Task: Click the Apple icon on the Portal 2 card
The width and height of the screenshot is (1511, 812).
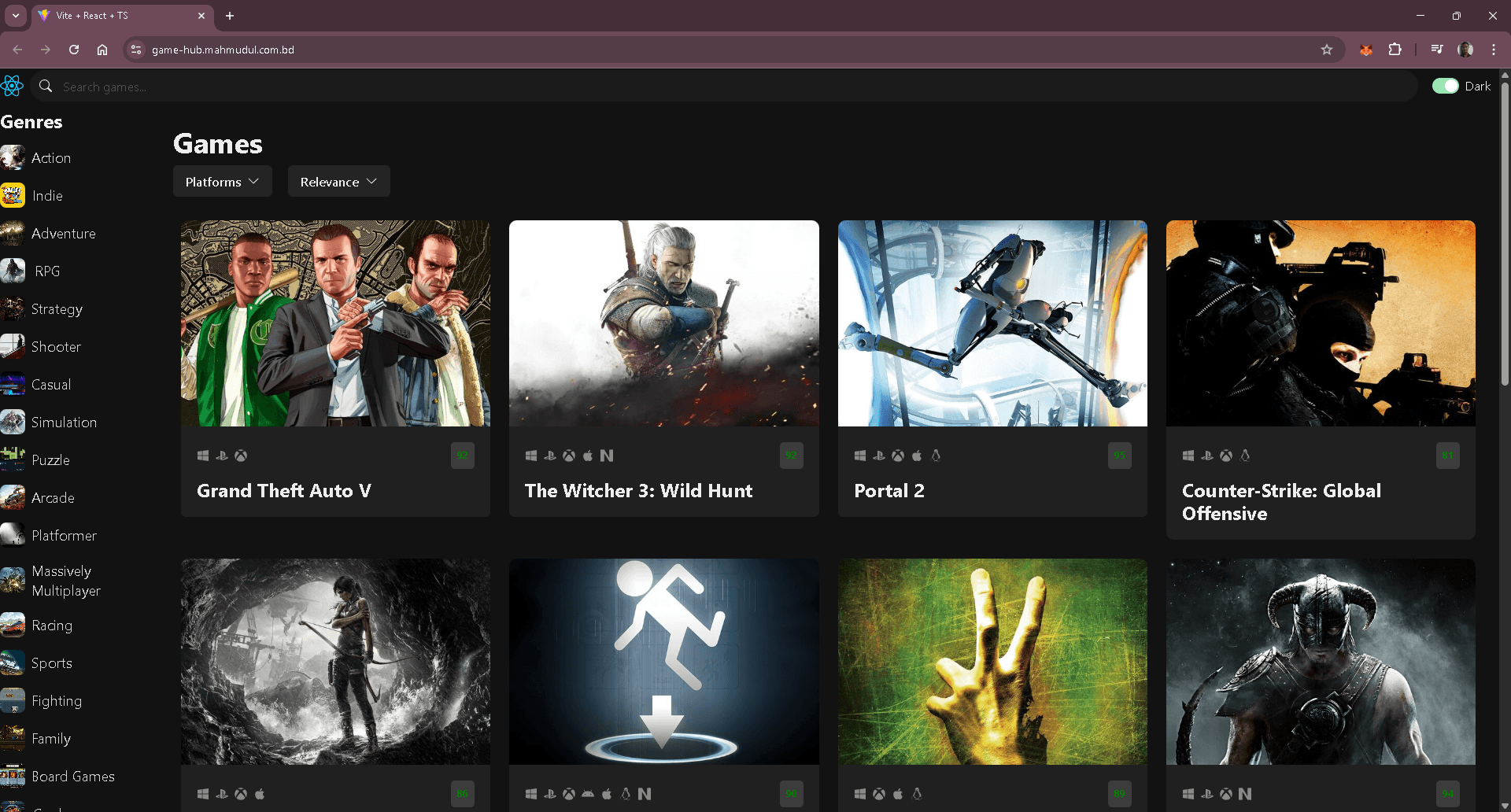Action: [x=916, y=455]
